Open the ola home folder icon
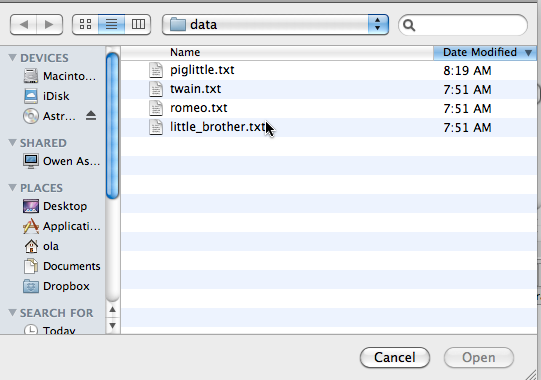Screen dimensions: 541x380 tap(31, 246)
